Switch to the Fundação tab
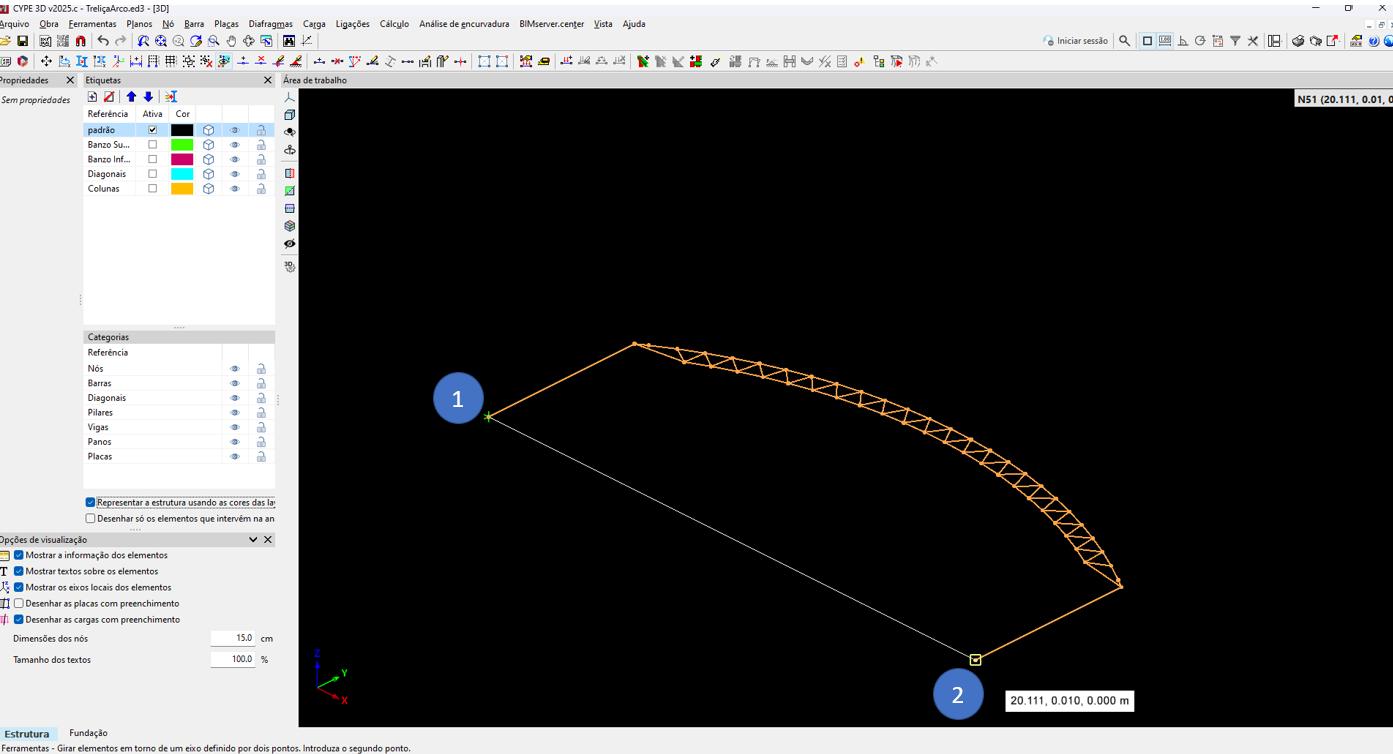This screenshot has width=1393, height=754. click(x=88, y=733)
